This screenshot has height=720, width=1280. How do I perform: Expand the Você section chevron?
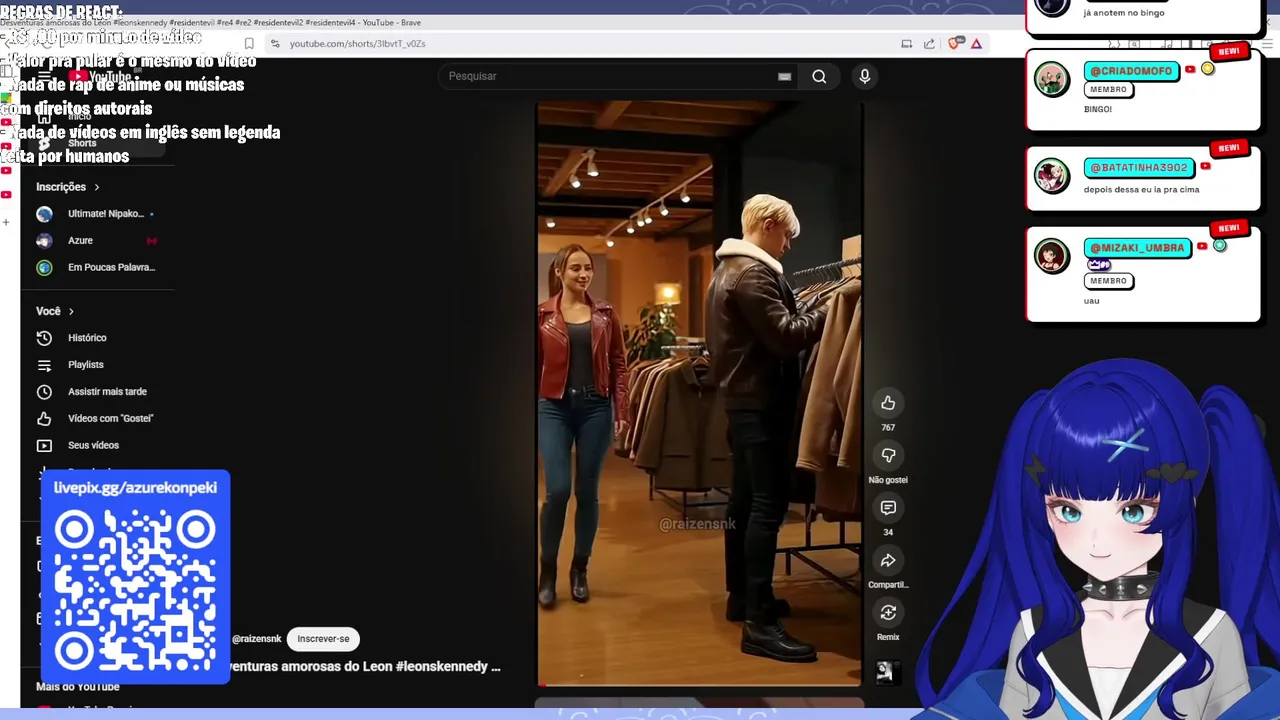[71, 311]
